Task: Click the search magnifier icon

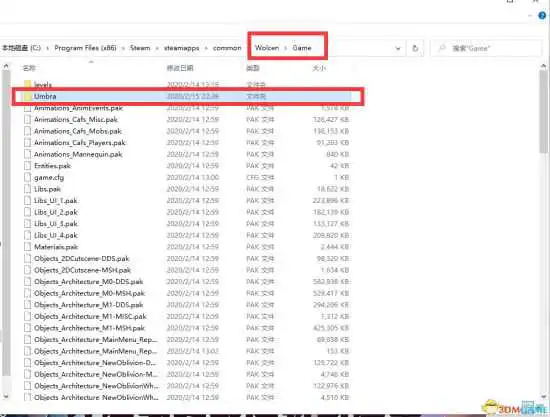Action: tap(442, 48)
